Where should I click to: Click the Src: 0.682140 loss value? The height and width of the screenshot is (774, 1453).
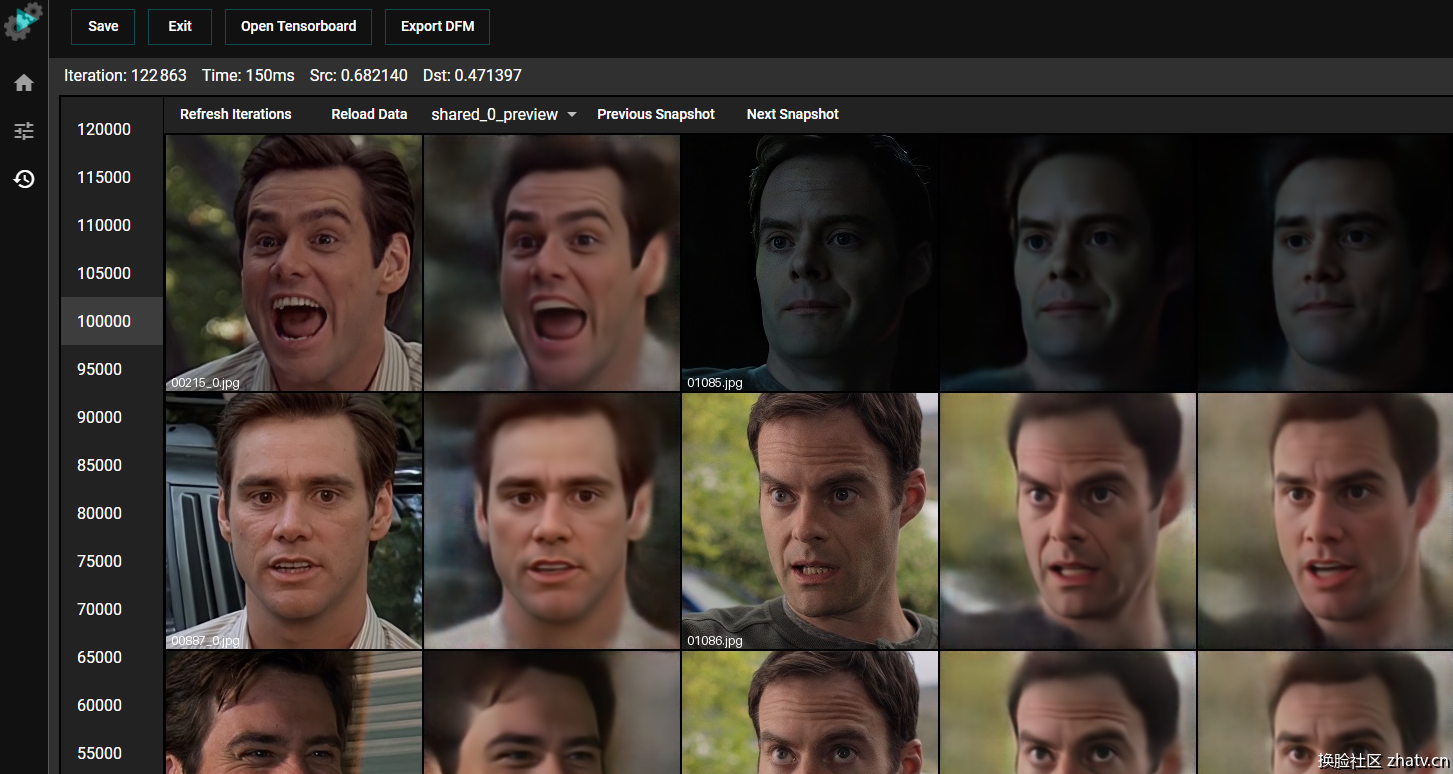[x=359, y=75]
